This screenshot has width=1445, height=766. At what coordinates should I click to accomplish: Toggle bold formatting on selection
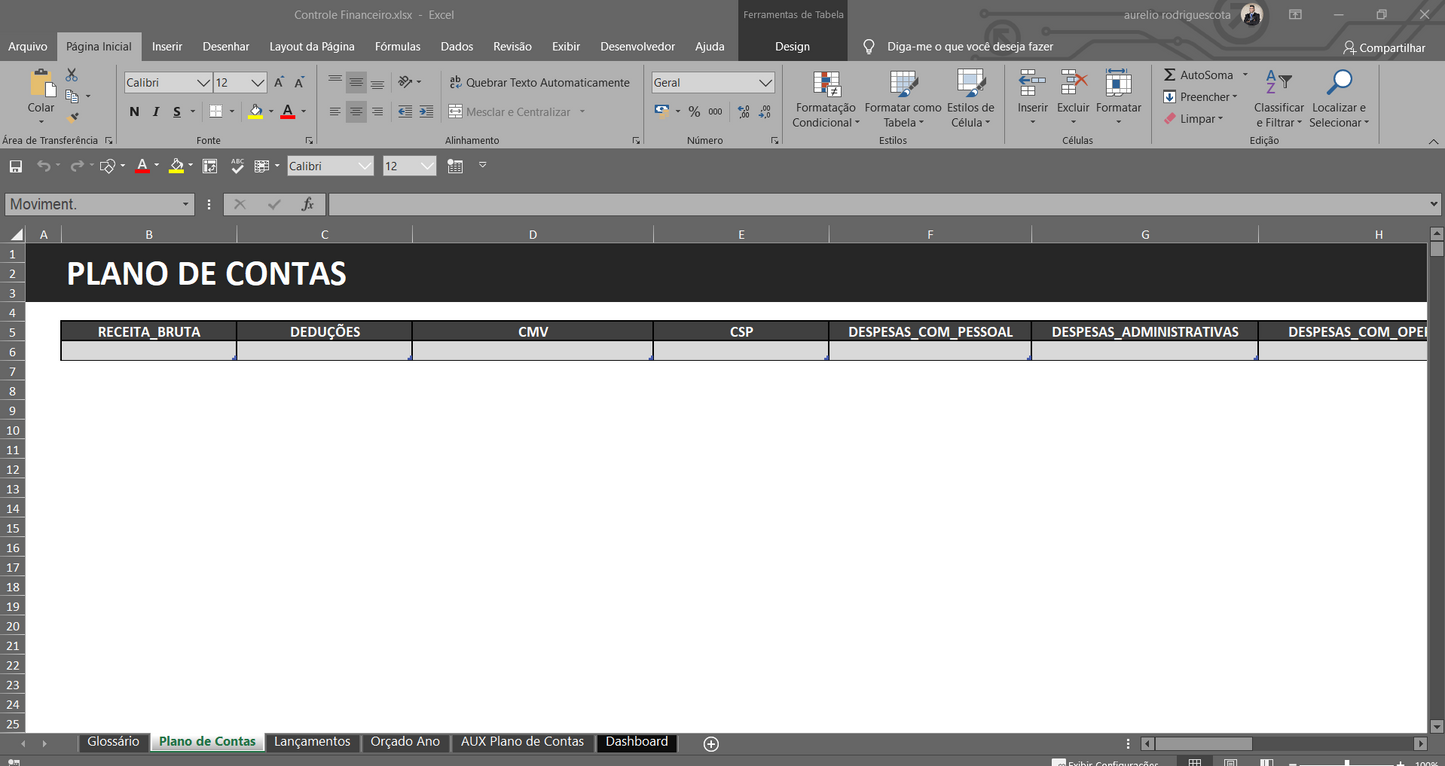[133, 111]
